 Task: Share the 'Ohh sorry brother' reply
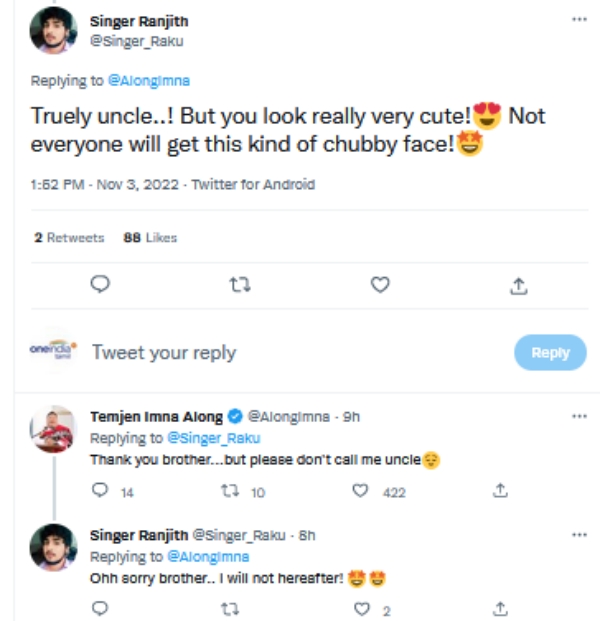tap(501, 608)
